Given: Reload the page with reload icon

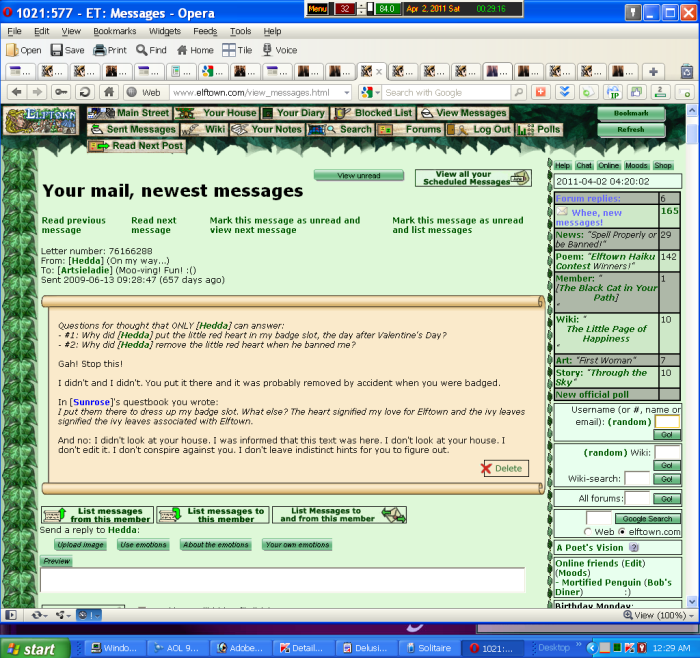Looking at the screenshot, I should pos(84,92).
